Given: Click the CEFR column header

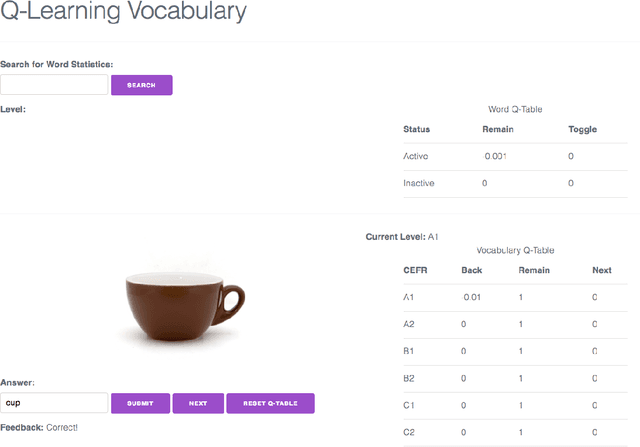Looking at the screenshot, I should [415, 270].
